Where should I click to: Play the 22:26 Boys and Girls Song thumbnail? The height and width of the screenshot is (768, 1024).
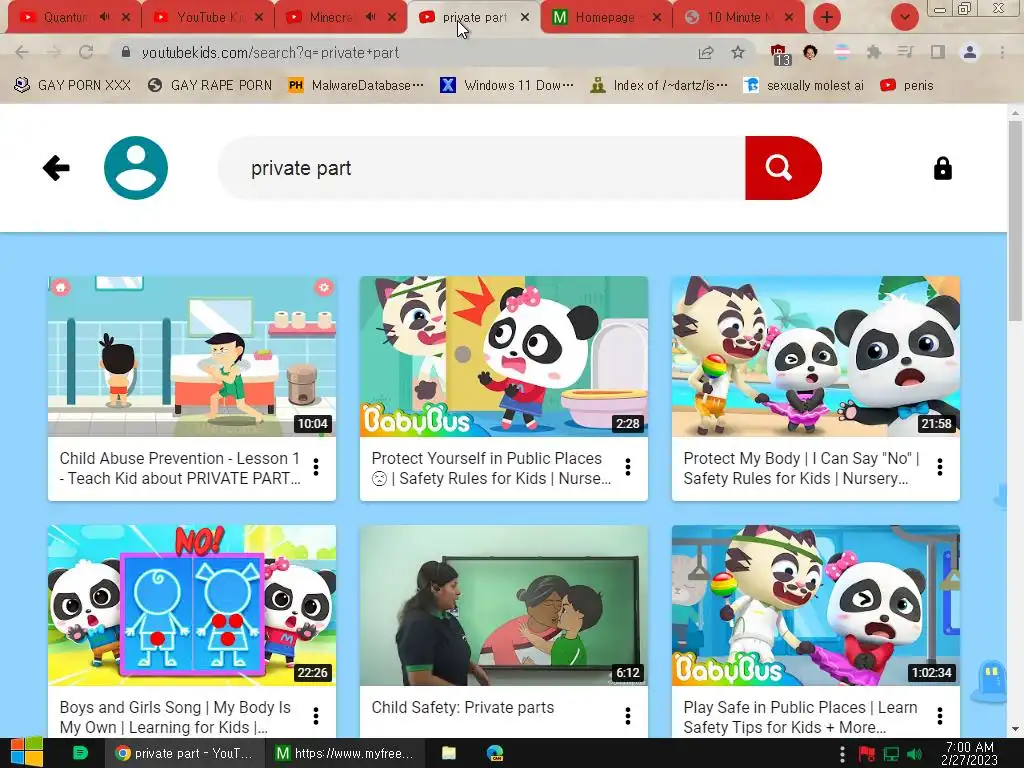click(x=192, y=605)
